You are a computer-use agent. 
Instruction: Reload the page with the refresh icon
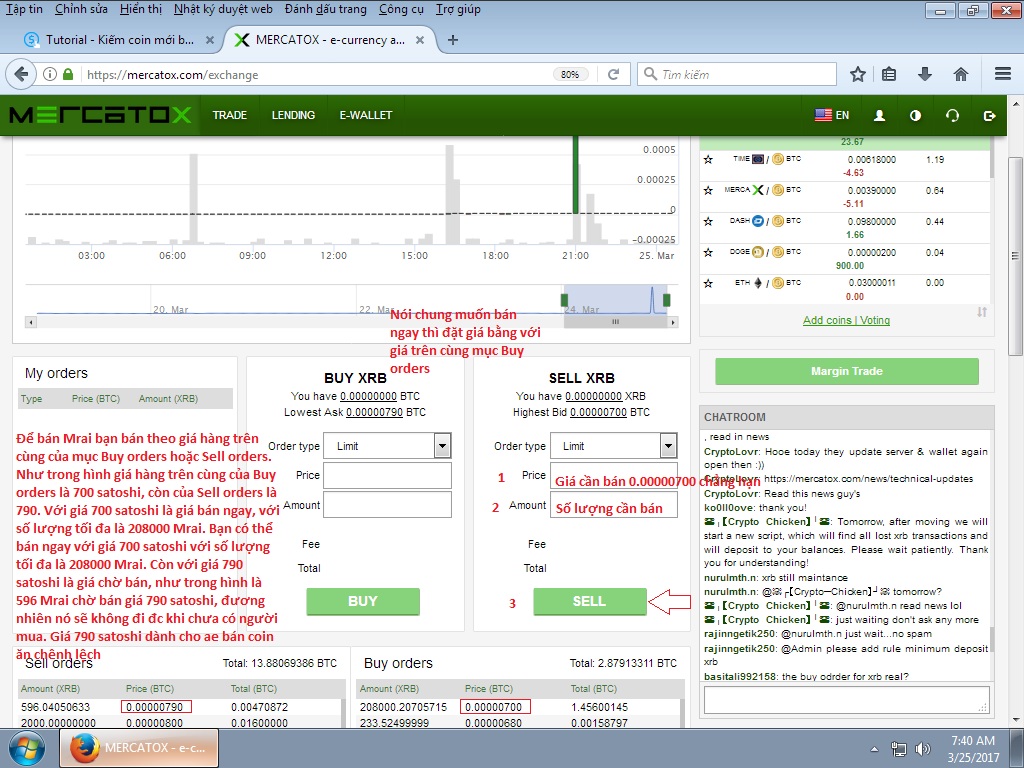pos(613,74)
